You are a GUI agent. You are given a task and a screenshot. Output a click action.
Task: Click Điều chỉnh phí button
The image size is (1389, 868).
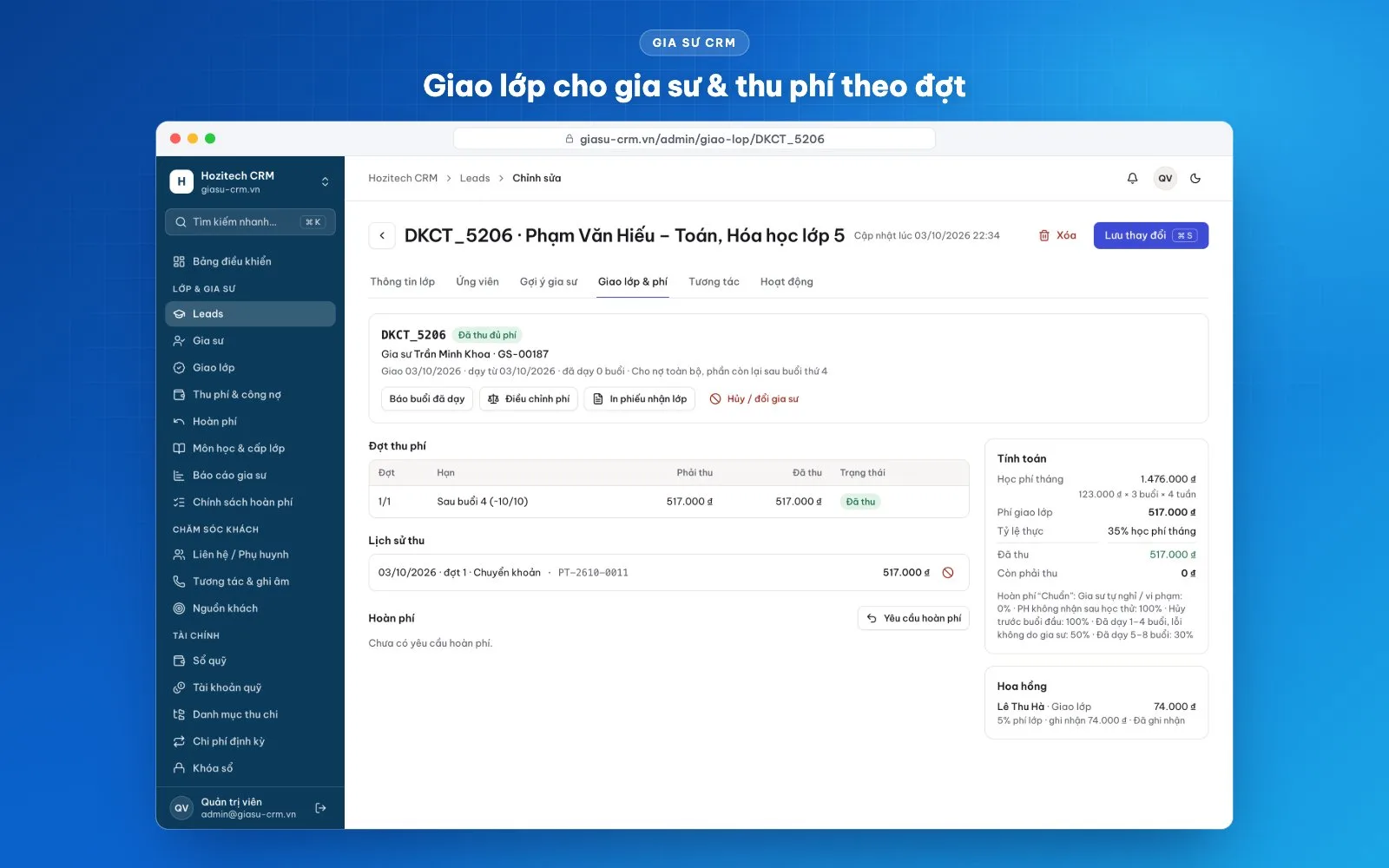click(529, 399)
